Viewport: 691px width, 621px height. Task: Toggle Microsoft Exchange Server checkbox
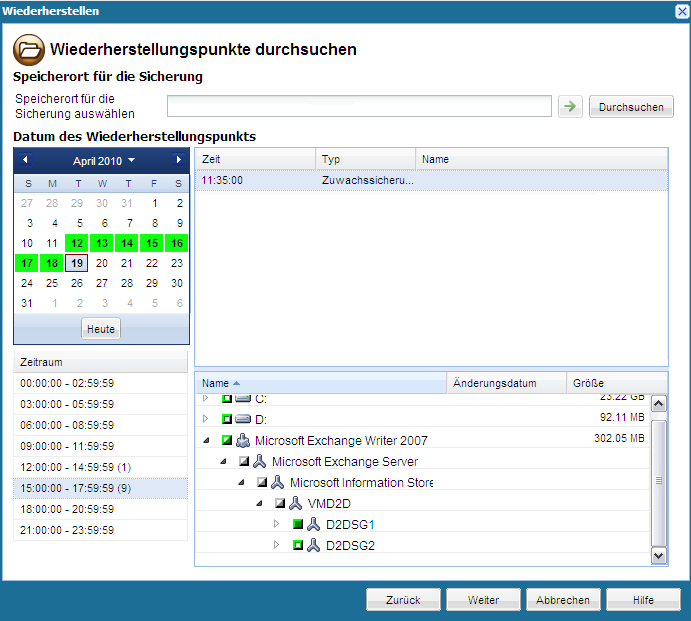click(244, 461)
